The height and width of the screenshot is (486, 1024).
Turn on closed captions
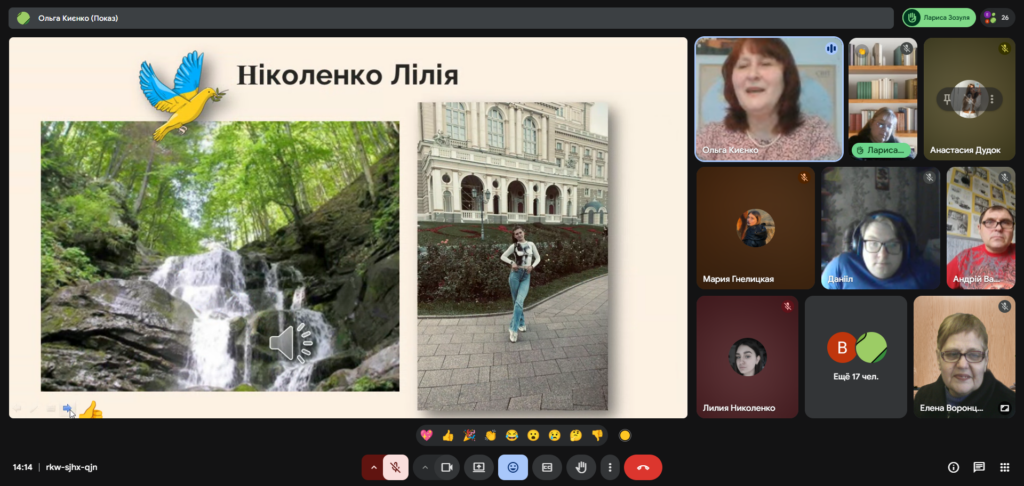[x=546, y=467]
